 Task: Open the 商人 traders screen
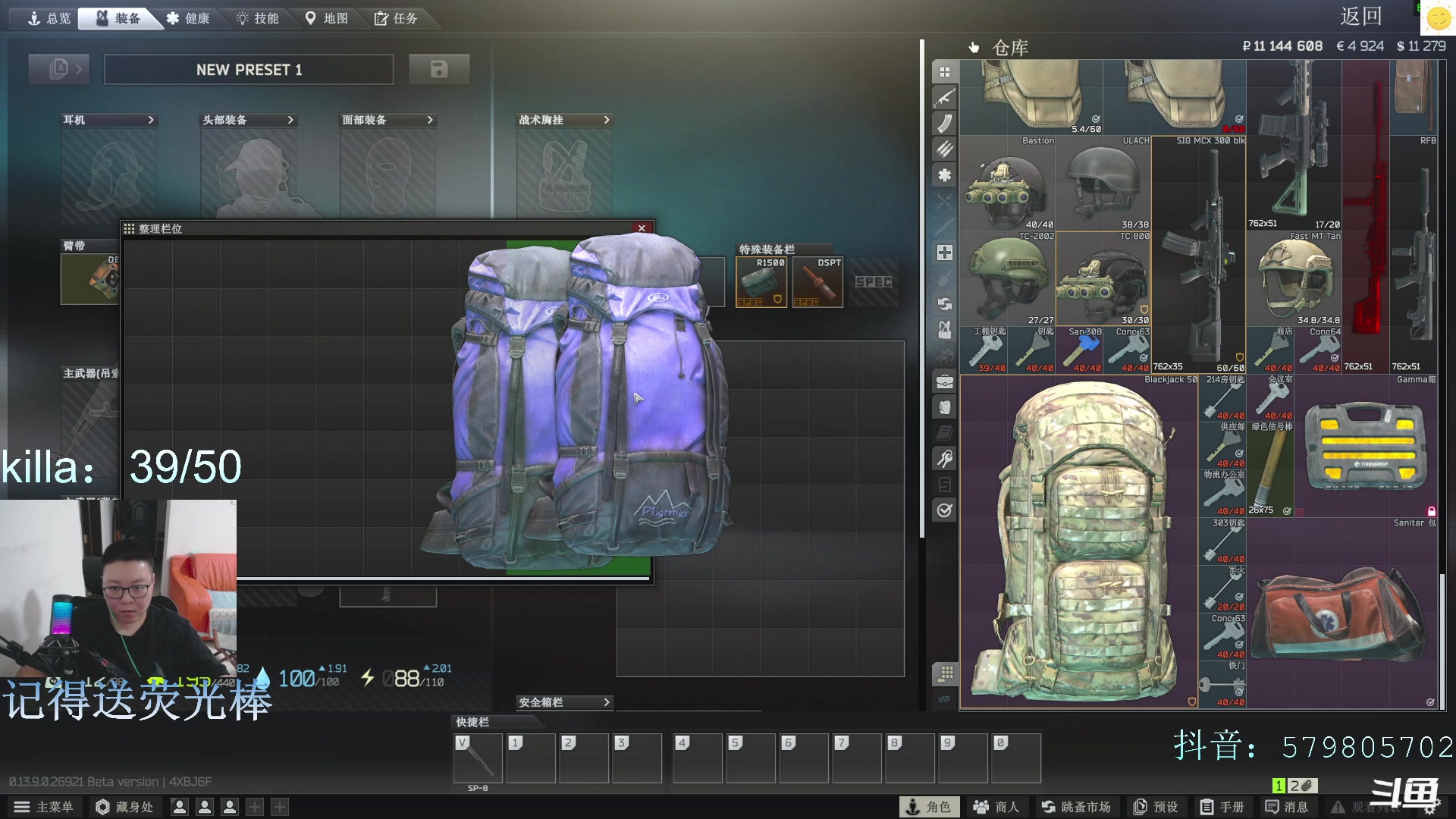(x=996, y=807)
